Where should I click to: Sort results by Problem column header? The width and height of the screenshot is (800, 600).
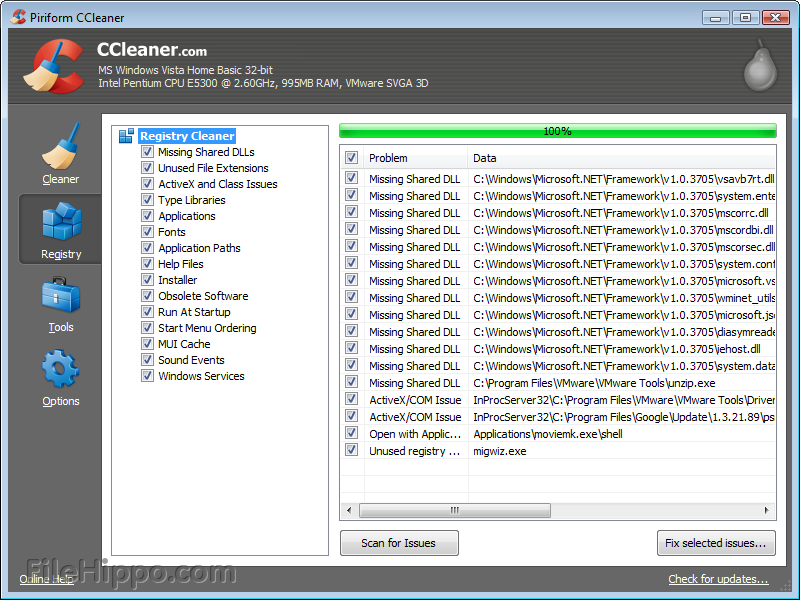(x=416, y=158)
